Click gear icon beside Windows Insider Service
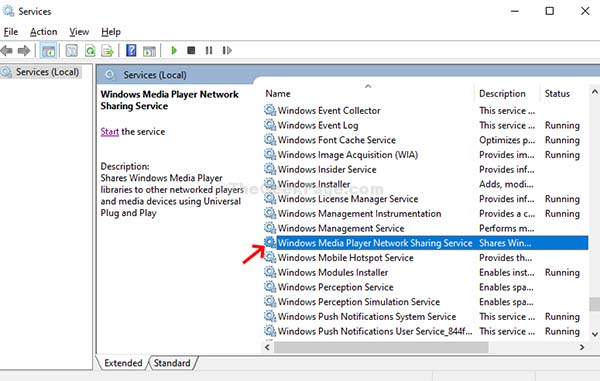Screen dimensions: 600x381 270,169
